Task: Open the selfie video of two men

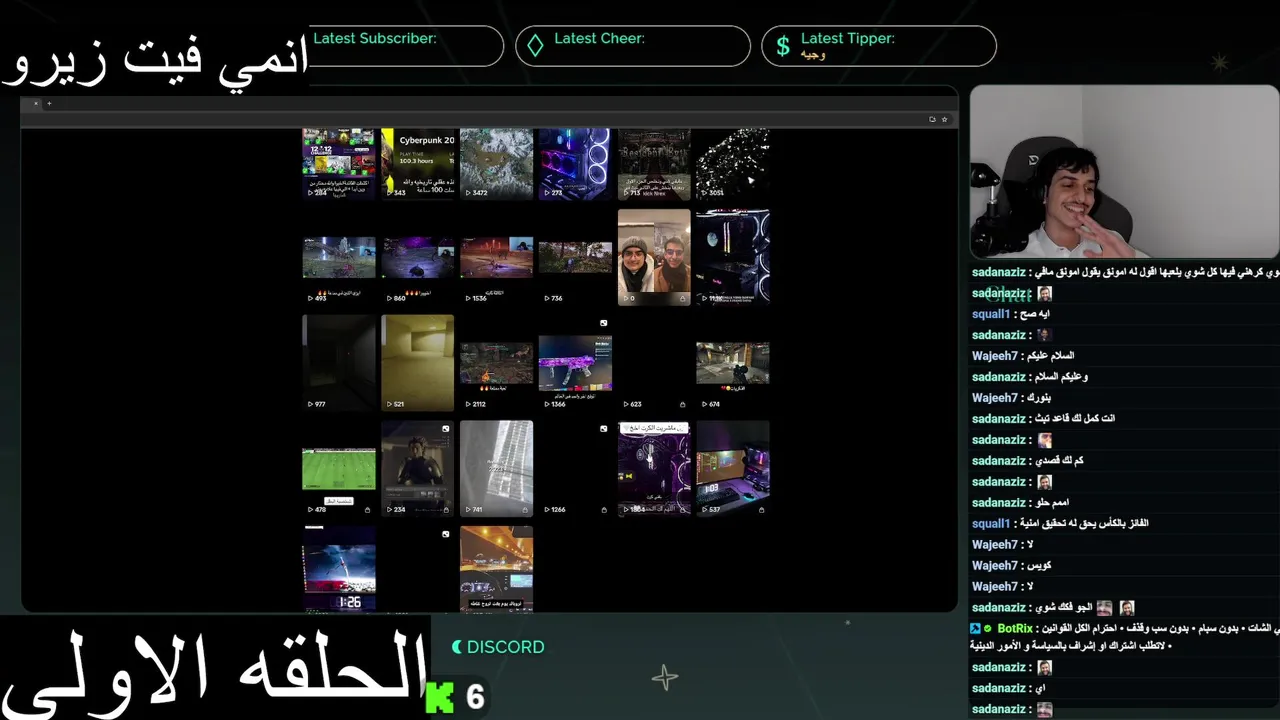Action: 654,257
